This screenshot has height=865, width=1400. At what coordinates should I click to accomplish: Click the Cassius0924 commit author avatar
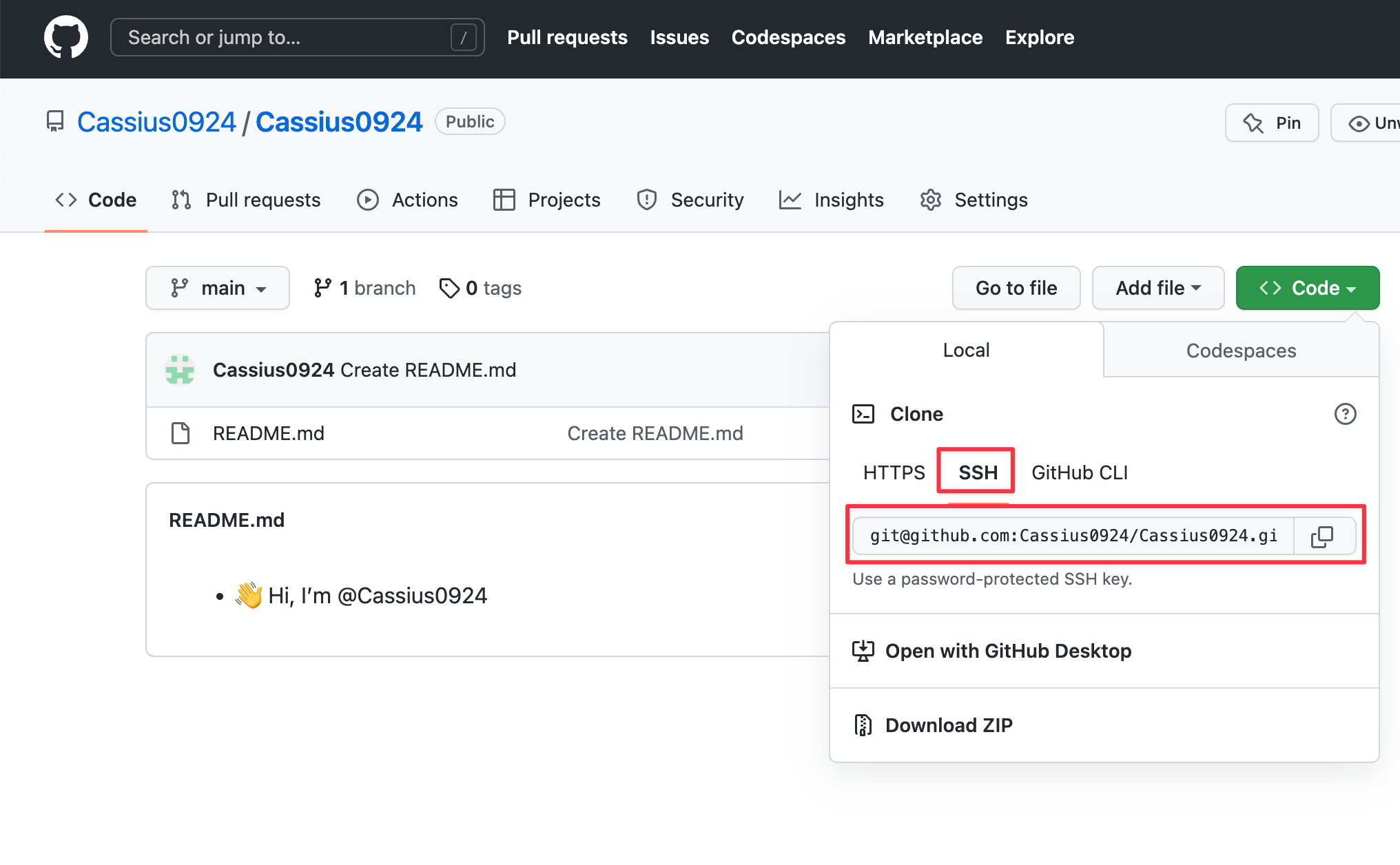pyautogui.click(x=181, y=370)
